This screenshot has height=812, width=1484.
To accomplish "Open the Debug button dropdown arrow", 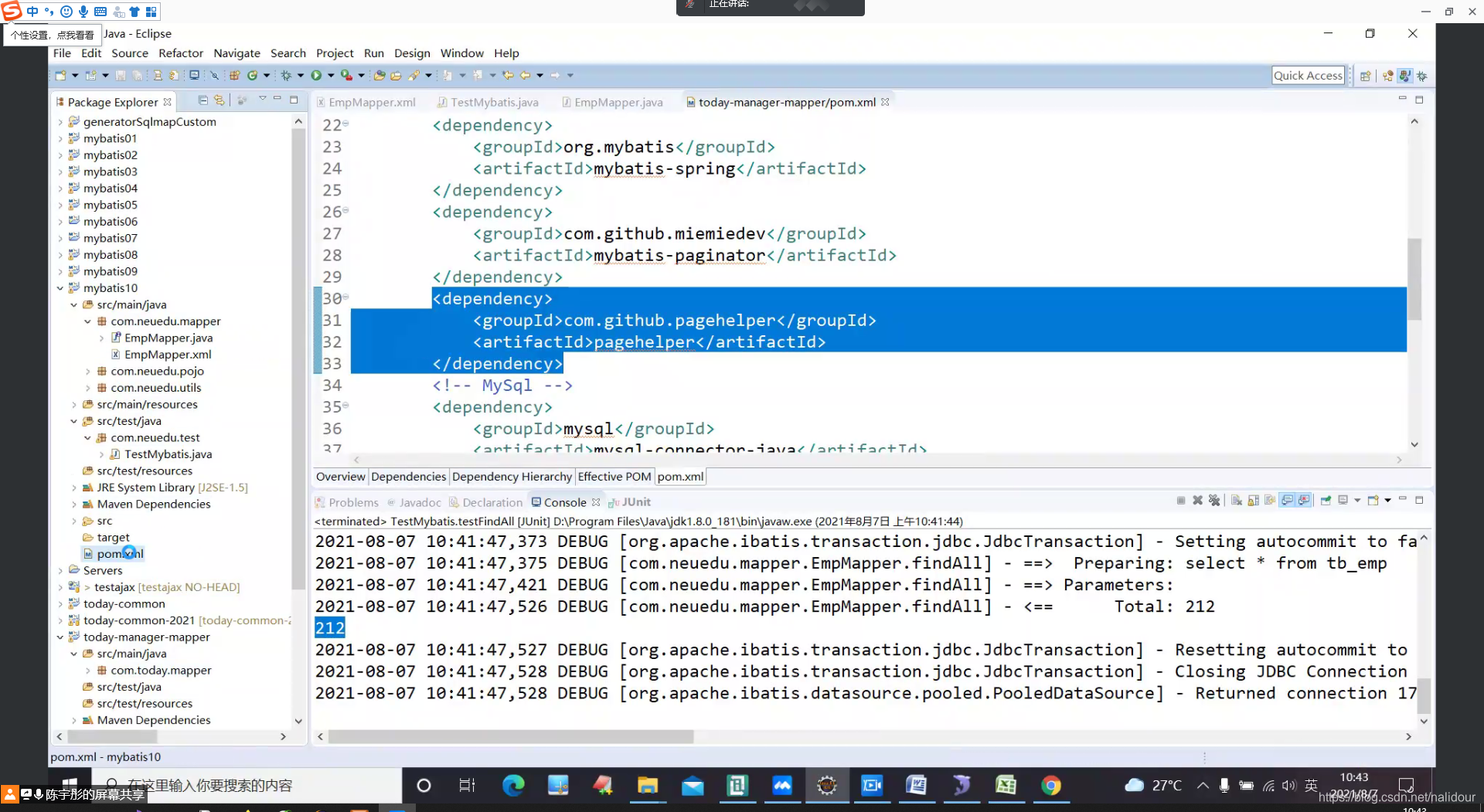I will 301,75.
